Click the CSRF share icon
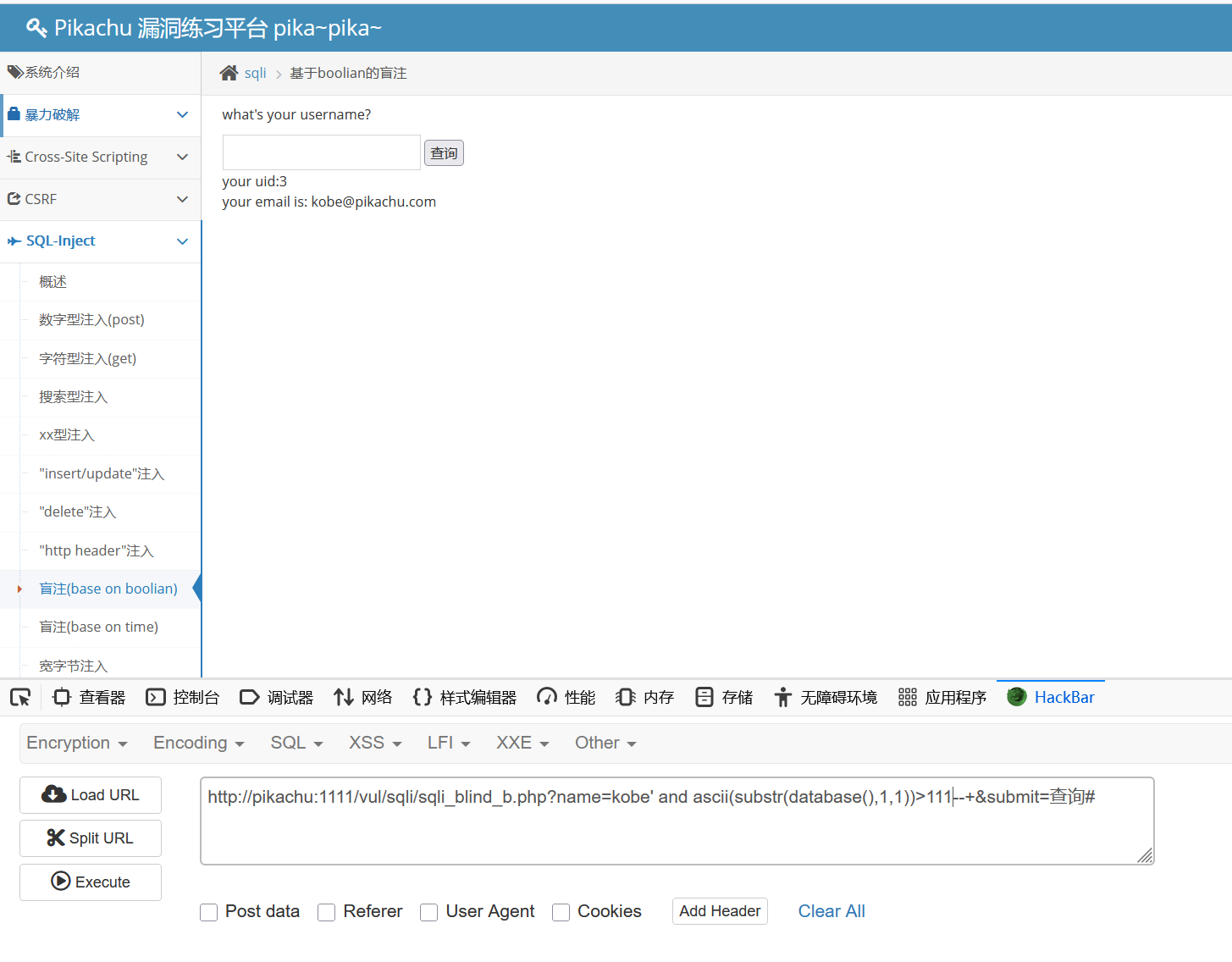The width and height of the screenshot is (1232, 962). pyautogui.click(x=14, y=199)
